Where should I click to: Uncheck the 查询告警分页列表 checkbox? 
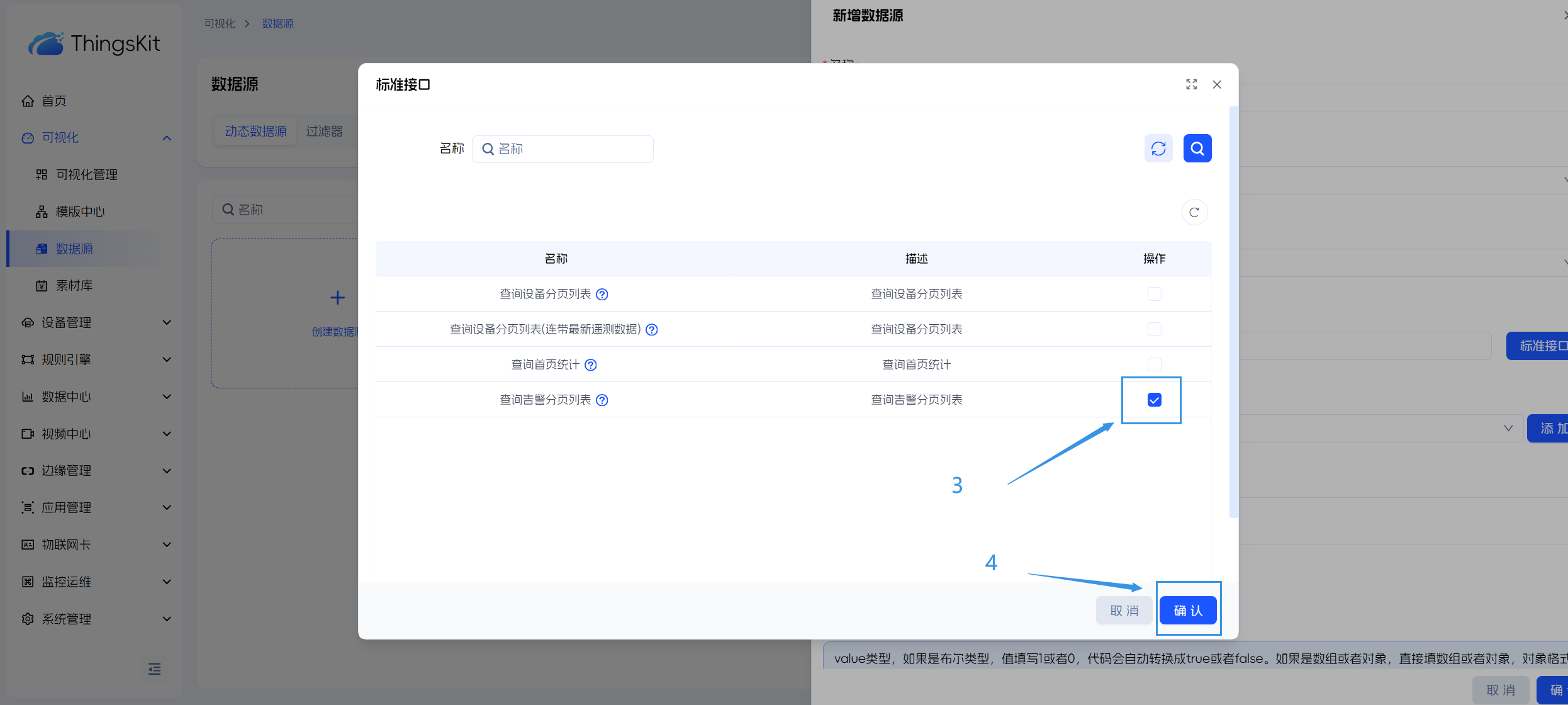pos(1155,400)
